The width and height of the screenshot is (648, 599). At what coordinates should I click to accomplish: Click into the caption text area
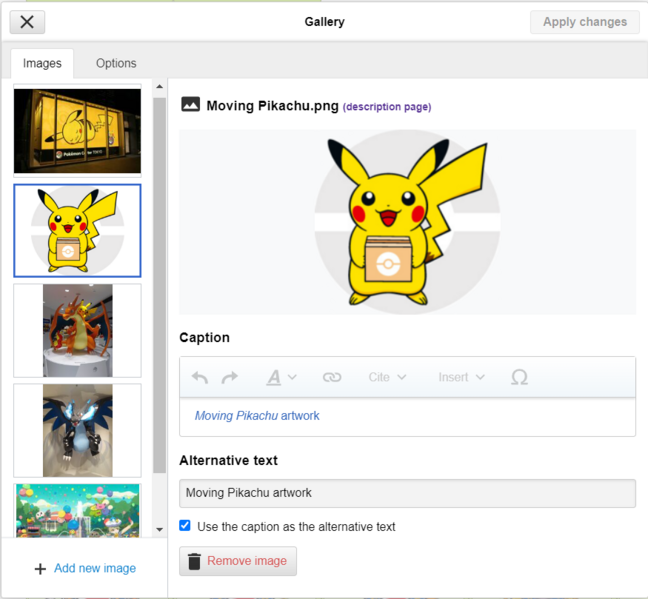[407, 417]
